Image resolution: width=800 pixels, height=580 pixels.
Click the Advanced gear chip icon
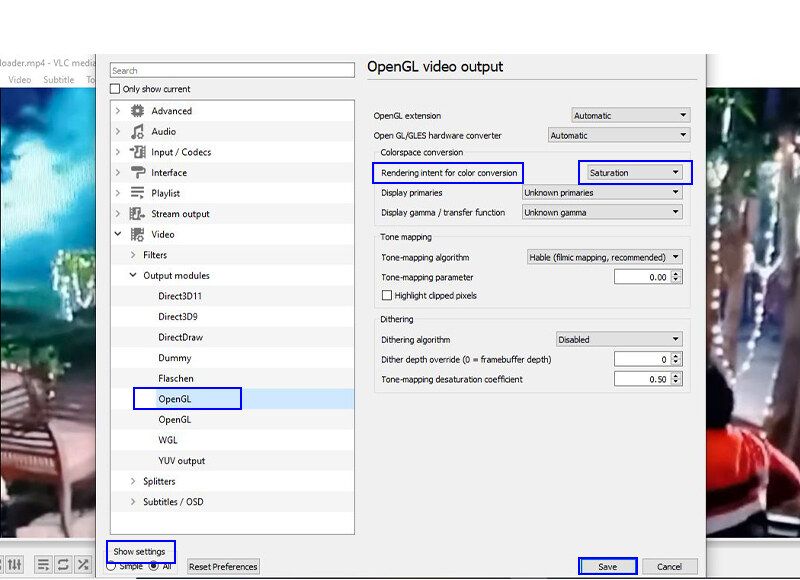(137, 111)
